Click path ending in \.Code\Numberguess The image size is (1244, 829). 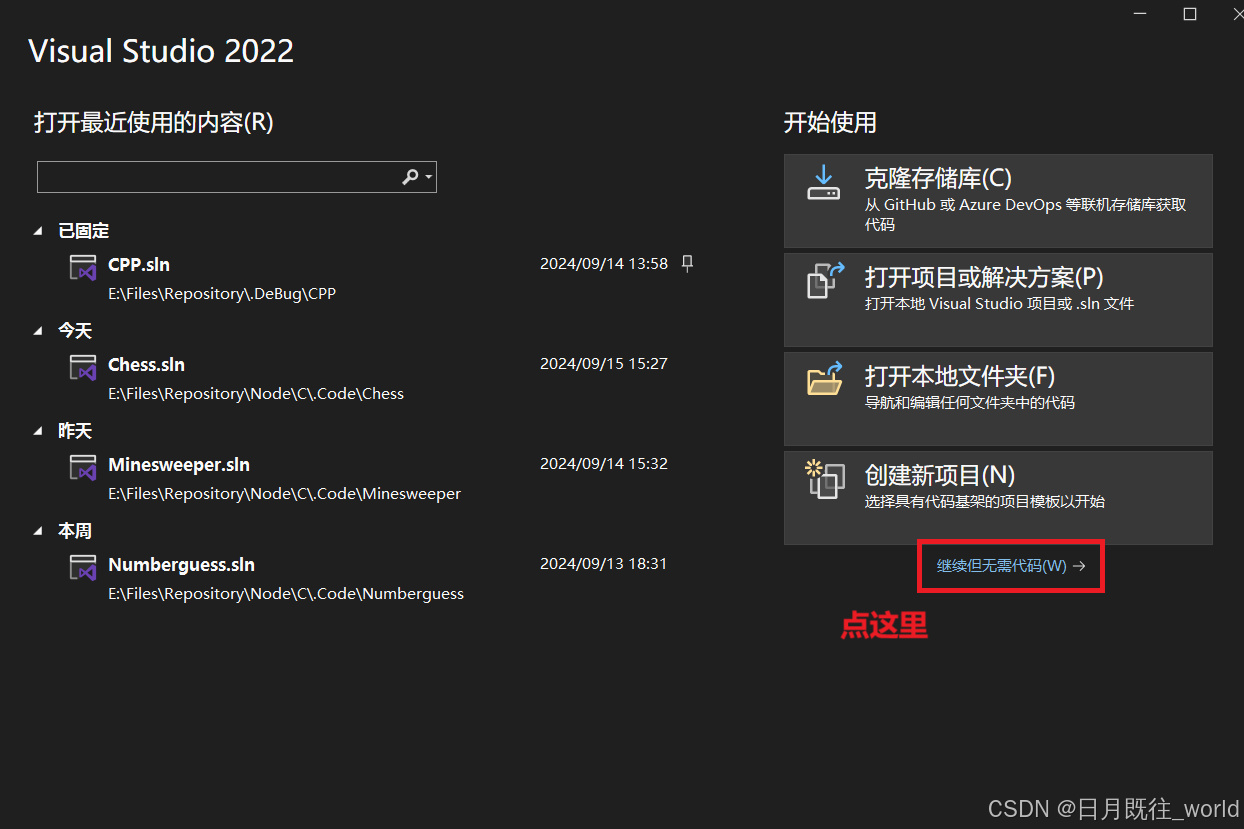point(286,594)
